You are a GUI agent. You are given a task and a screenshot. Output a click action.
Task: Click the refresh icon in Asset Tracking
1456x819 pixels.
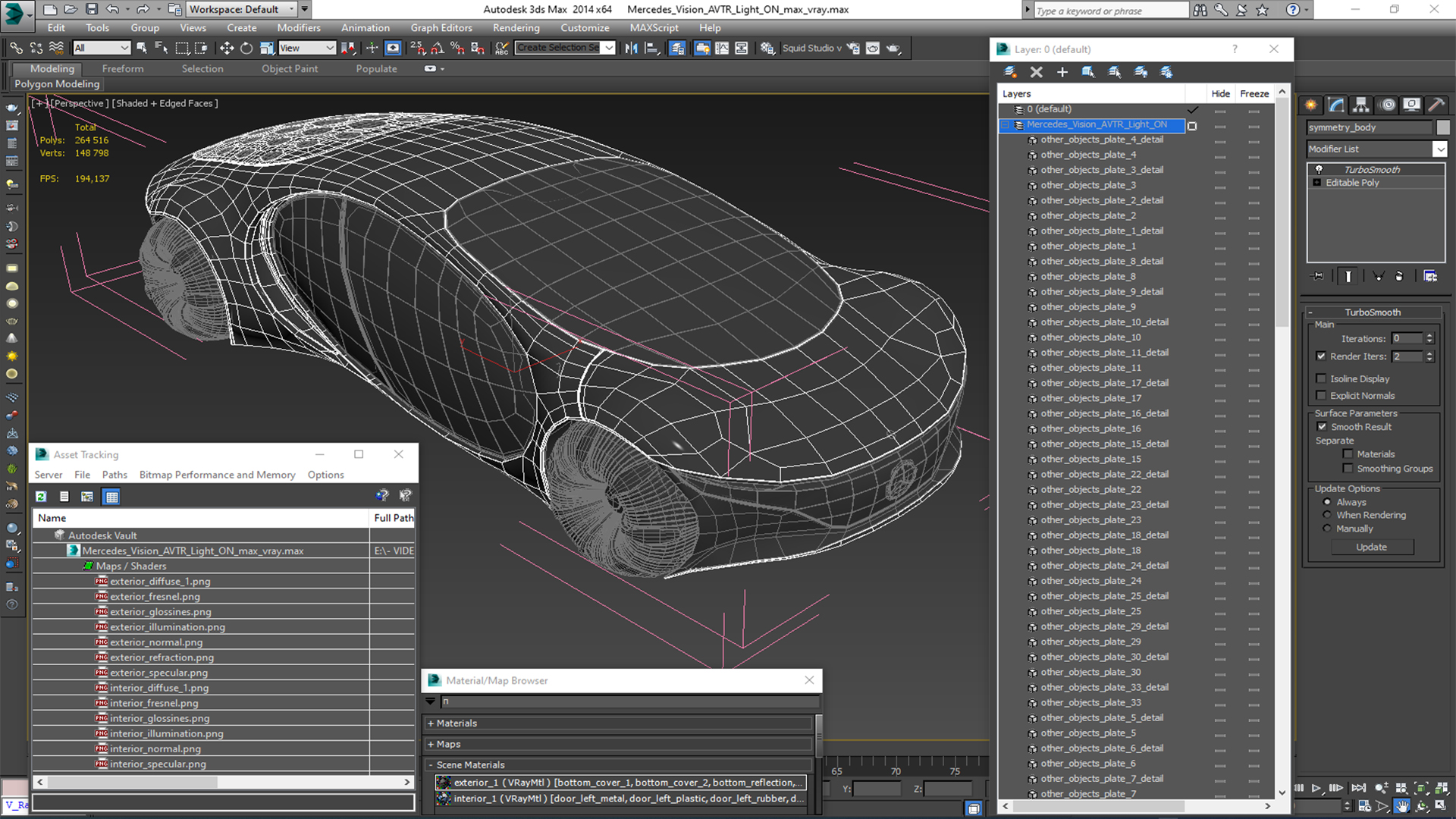[41, 497]
